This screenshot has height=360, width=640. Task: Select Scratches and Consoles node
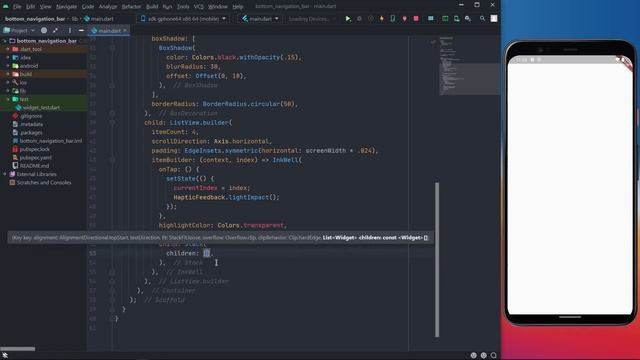tap(44, 182)
